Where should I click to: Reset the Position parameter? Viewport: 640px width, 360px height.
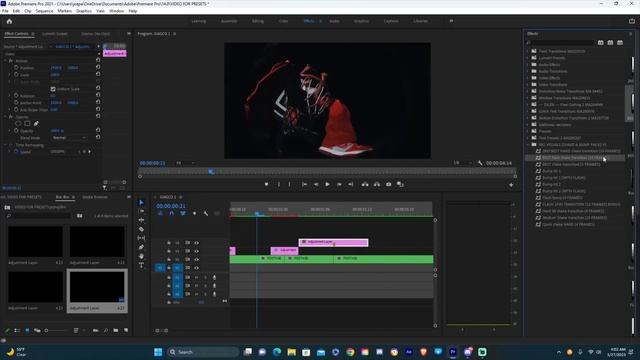98,68
